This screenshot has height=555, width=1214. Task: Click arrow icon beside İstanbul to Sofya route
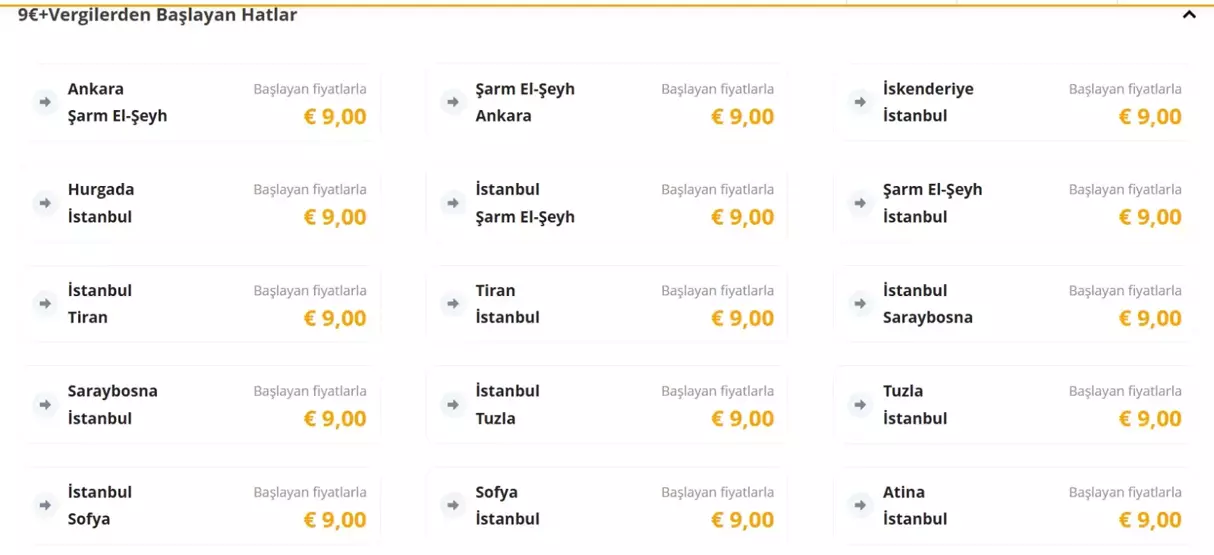pos(45,505)
